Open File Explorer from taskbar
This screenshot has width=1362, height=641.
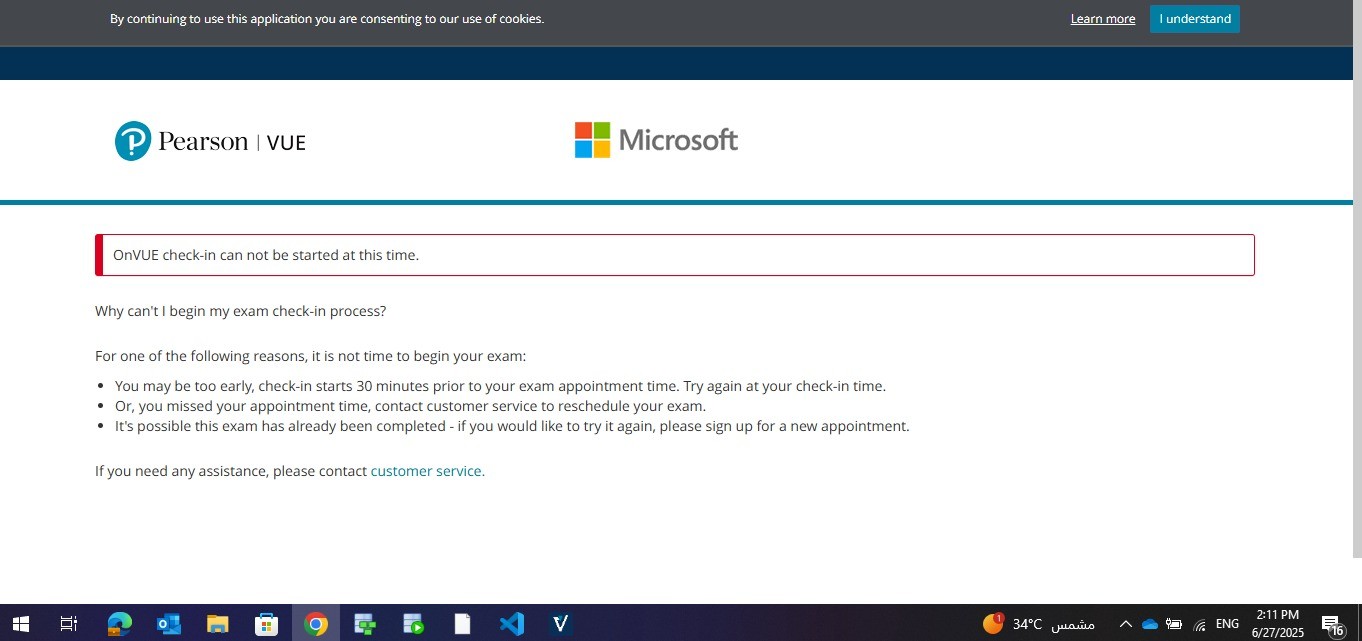218,624
